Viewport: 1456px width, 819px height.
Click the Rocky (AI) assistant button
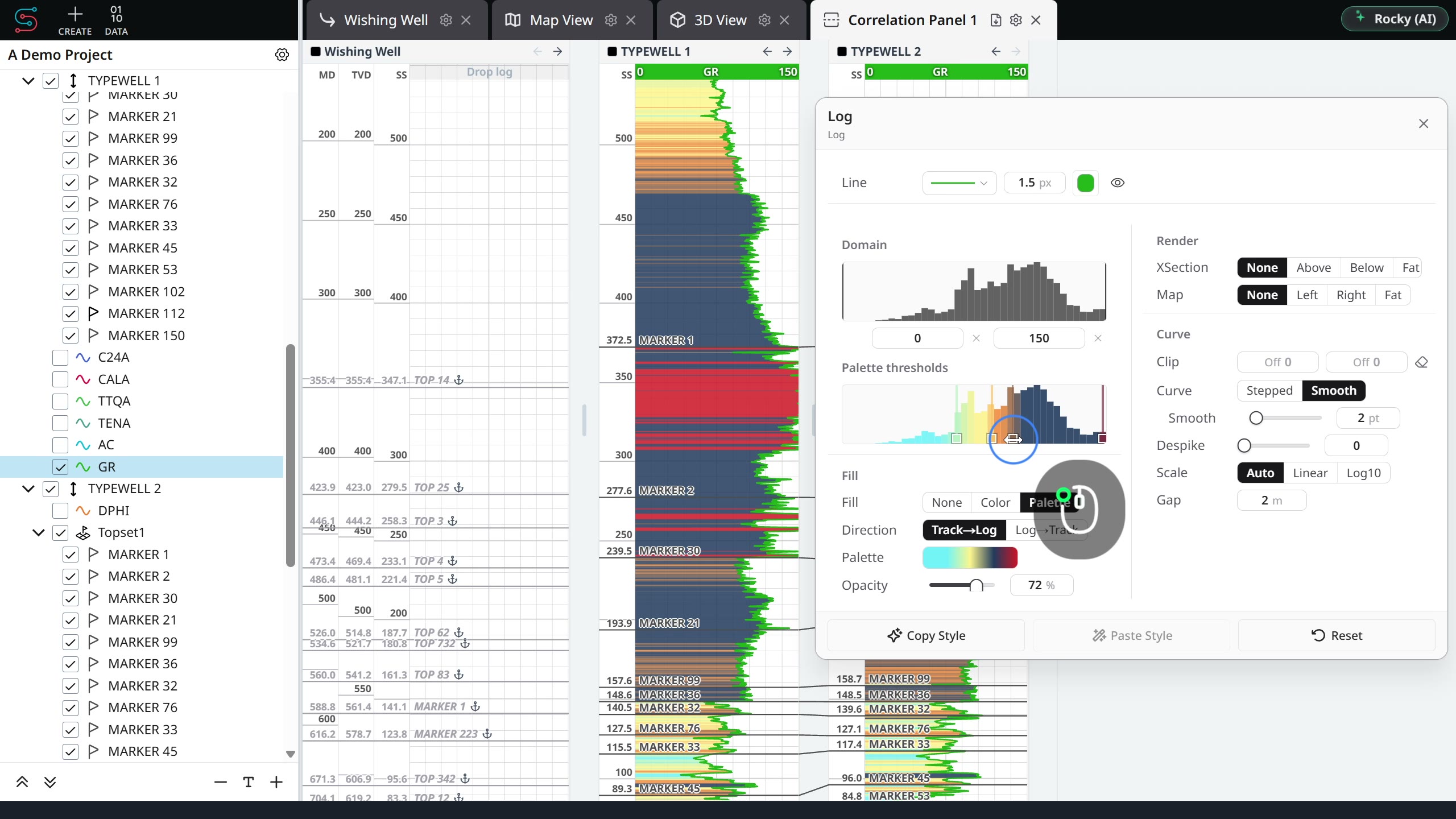(1395, 19)
